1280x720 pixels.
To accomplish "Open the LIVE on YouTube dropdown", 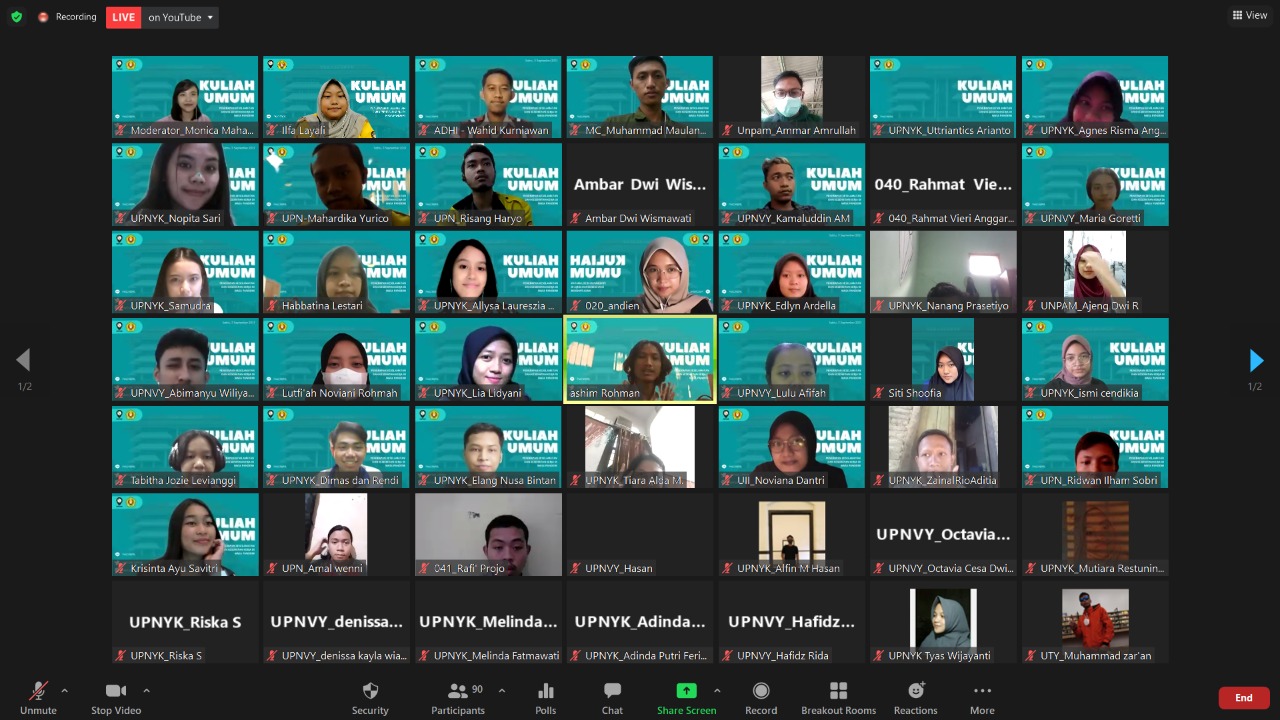I will pos(181,17).
